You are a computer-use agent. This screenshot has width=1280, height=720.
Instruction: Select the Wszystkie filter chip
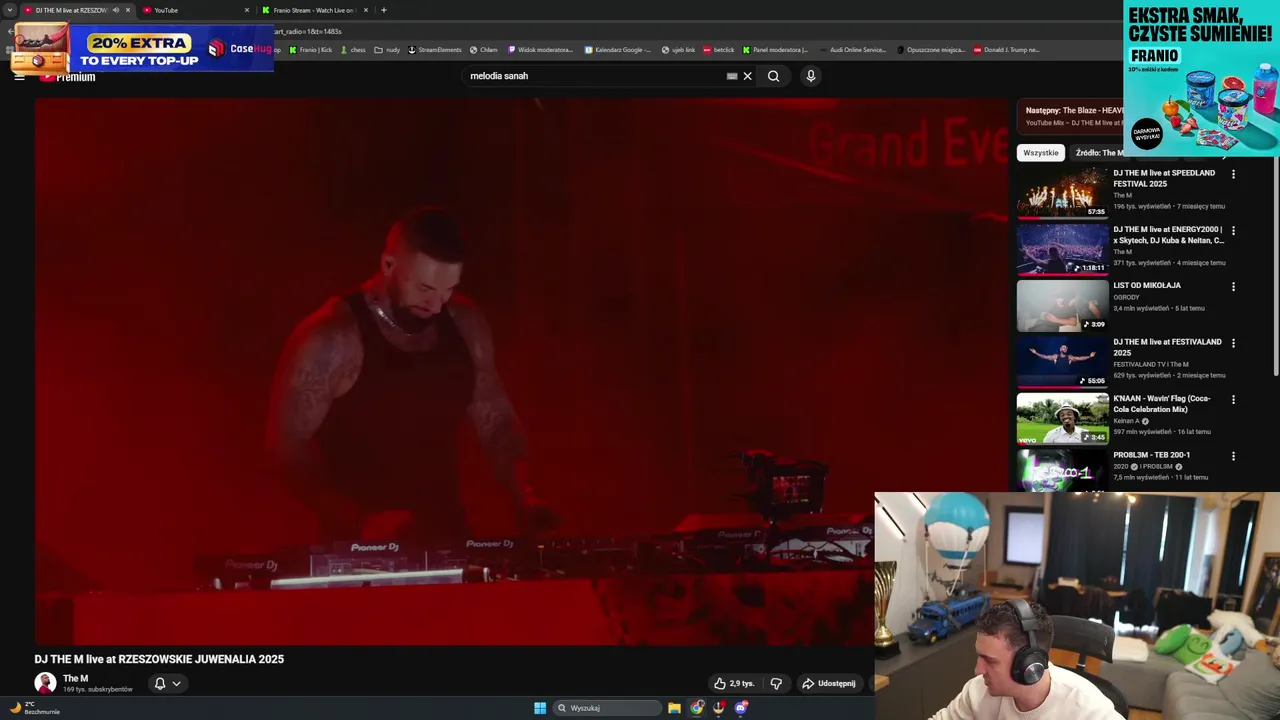(x=1041, y=153)
